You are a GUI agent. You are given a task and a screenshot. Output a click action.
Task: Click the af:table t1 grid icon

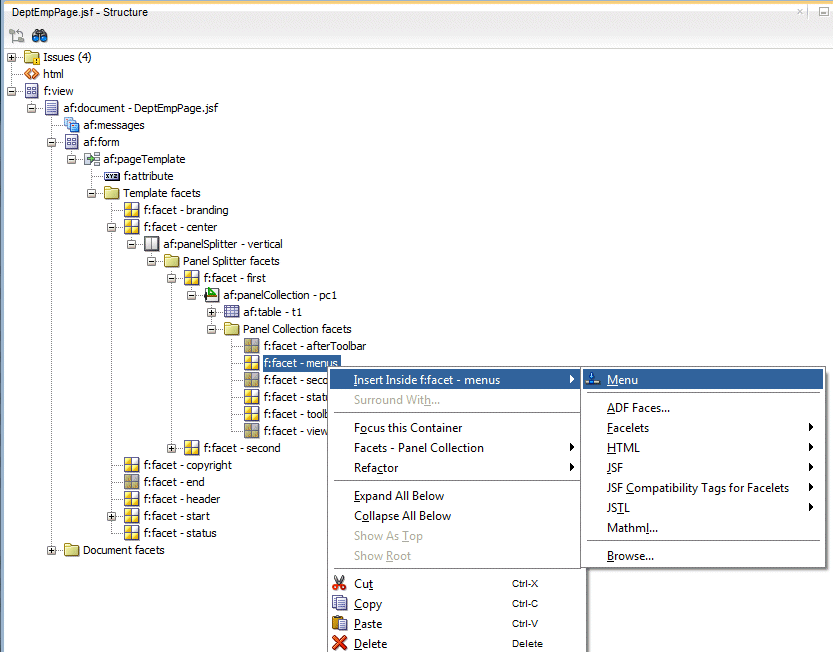(232, 311)
